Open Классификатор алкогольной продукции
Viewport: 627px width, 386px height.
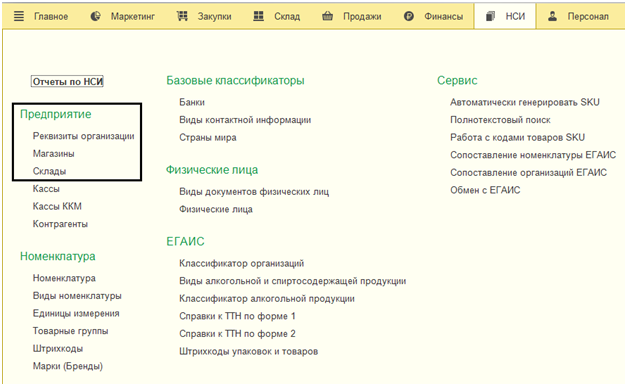click(267, 299)
